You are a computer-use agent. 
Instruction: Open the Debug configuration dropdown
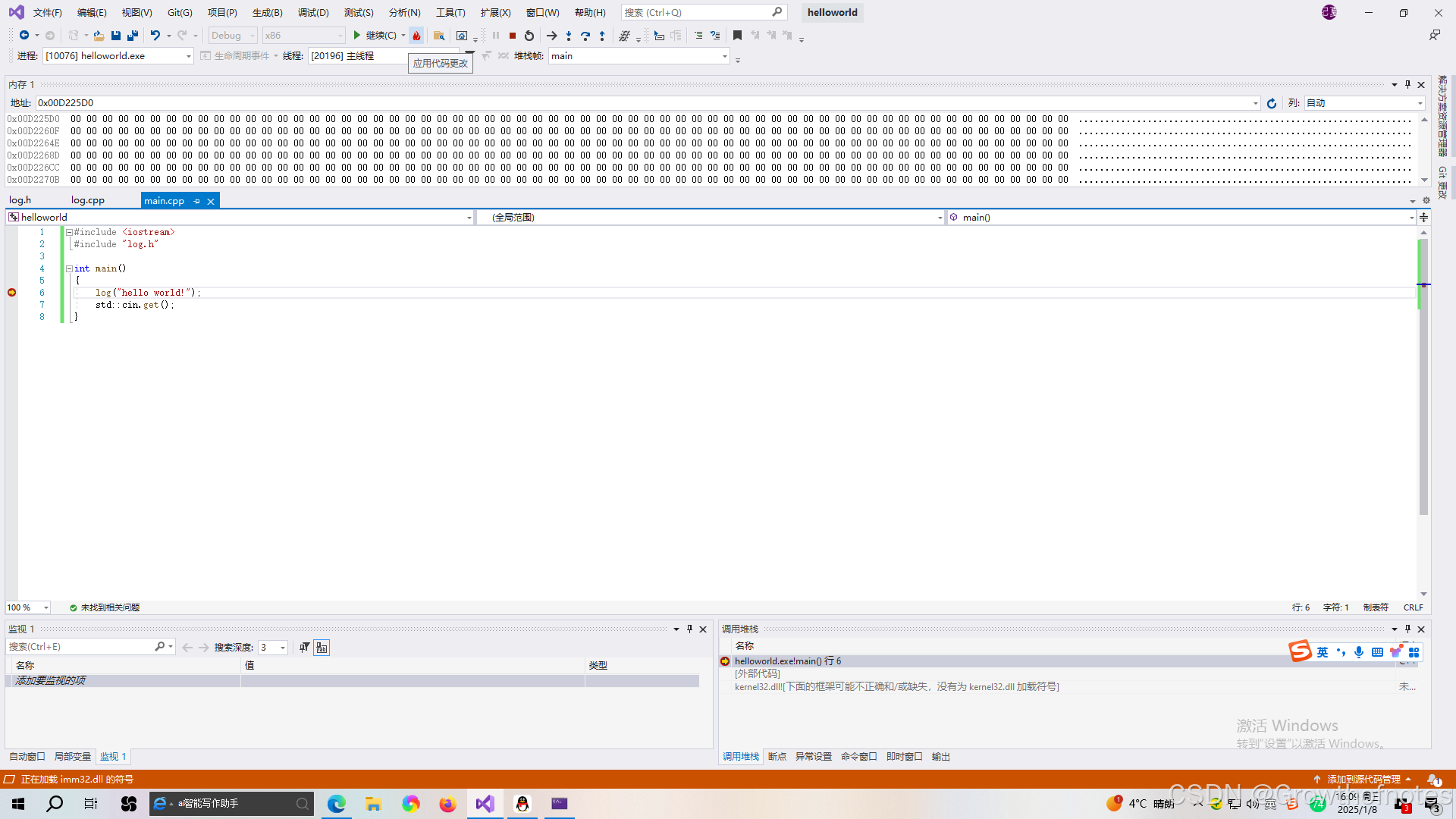(233, 36)
